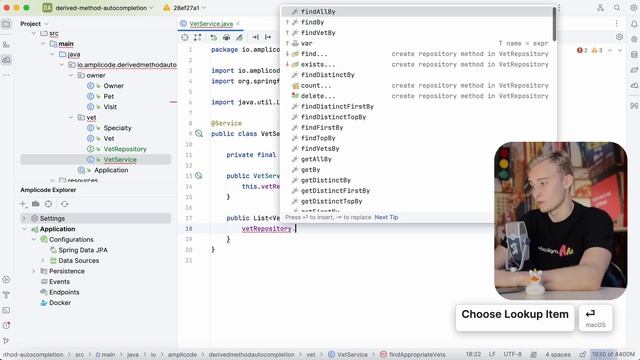The height and width of the screenshot is (360, 640).
Task: Choose count... completion item
Action: pos(417,86)
